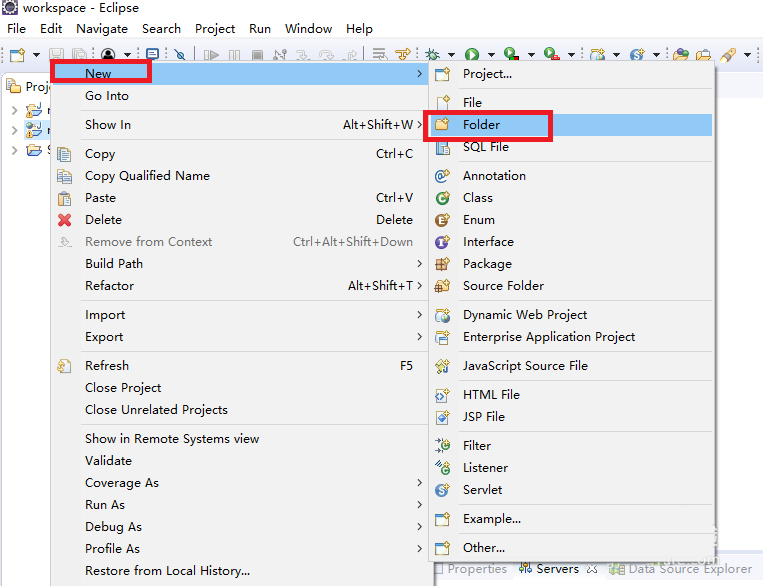Image resolution: width=763 pixels, height=586 pixels.
Task: Open the Run configurations dropdown arrow
Action: pyautogui.click(x=491, y=55)
